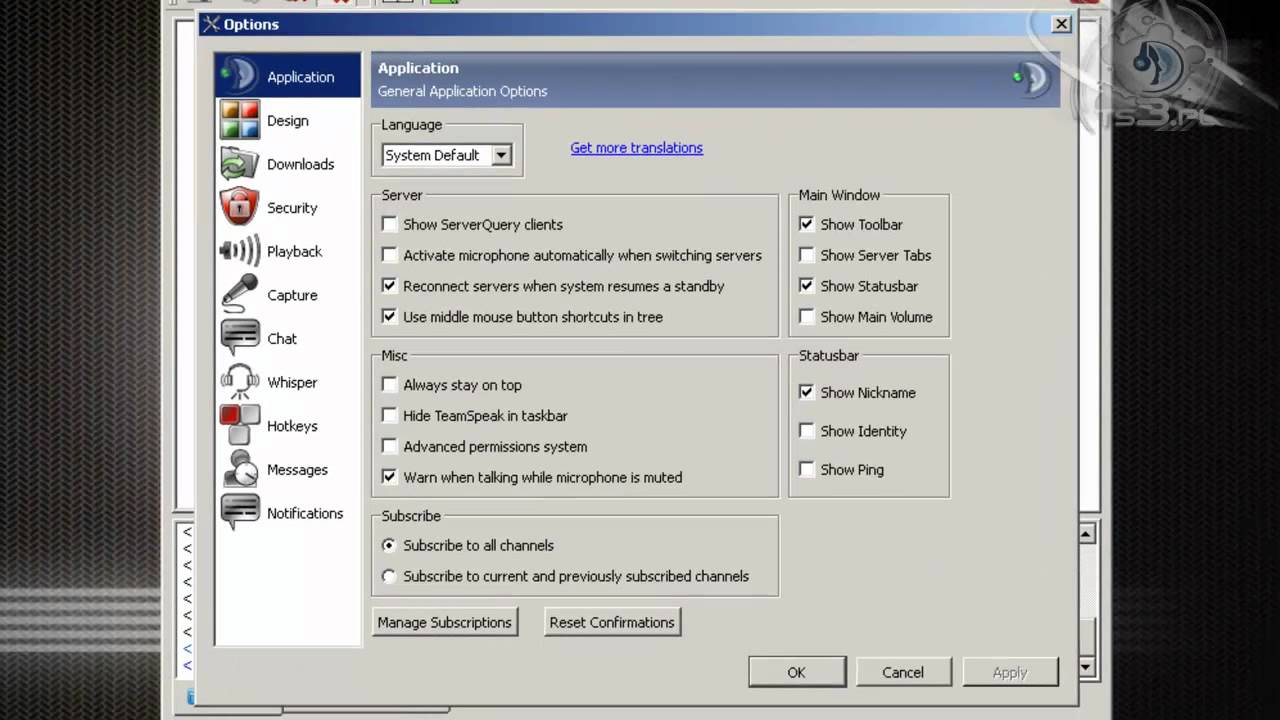Open the Chat speech bubble icon
This screenshot has height=720, width=1280.
click(239, 338)
